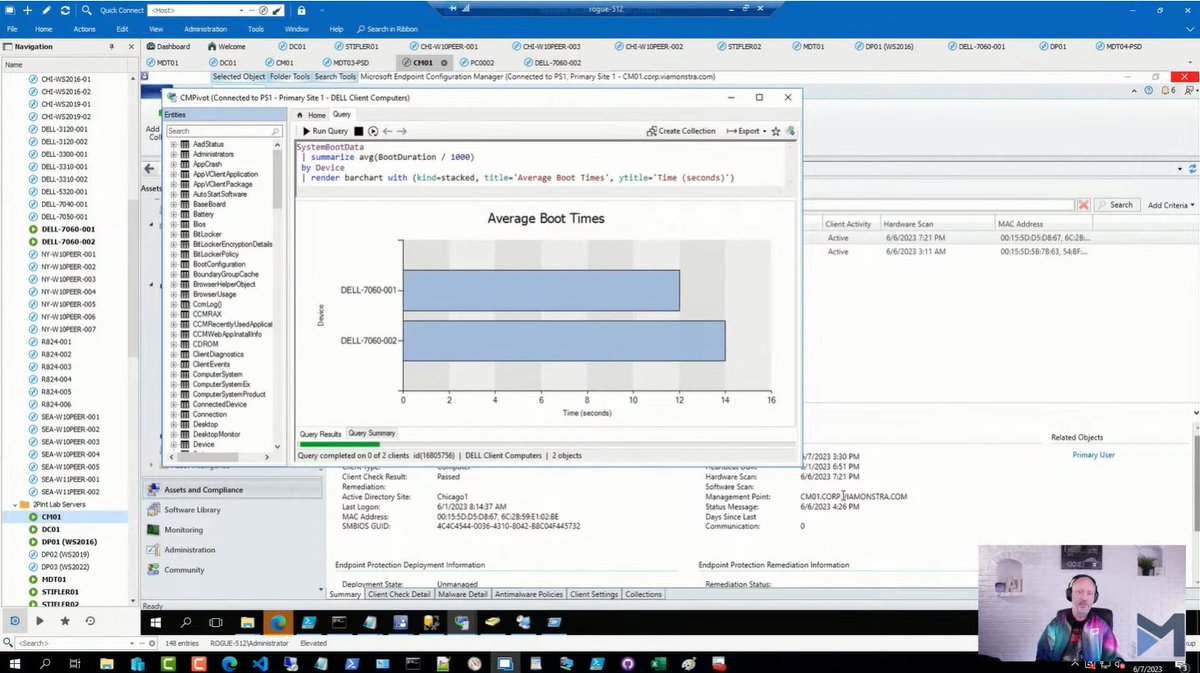Image resolution: width=1200 pixels, height=673 pixels.
Task: Open the Add Criteria dropdown
Action: [x=1169, y=204]
